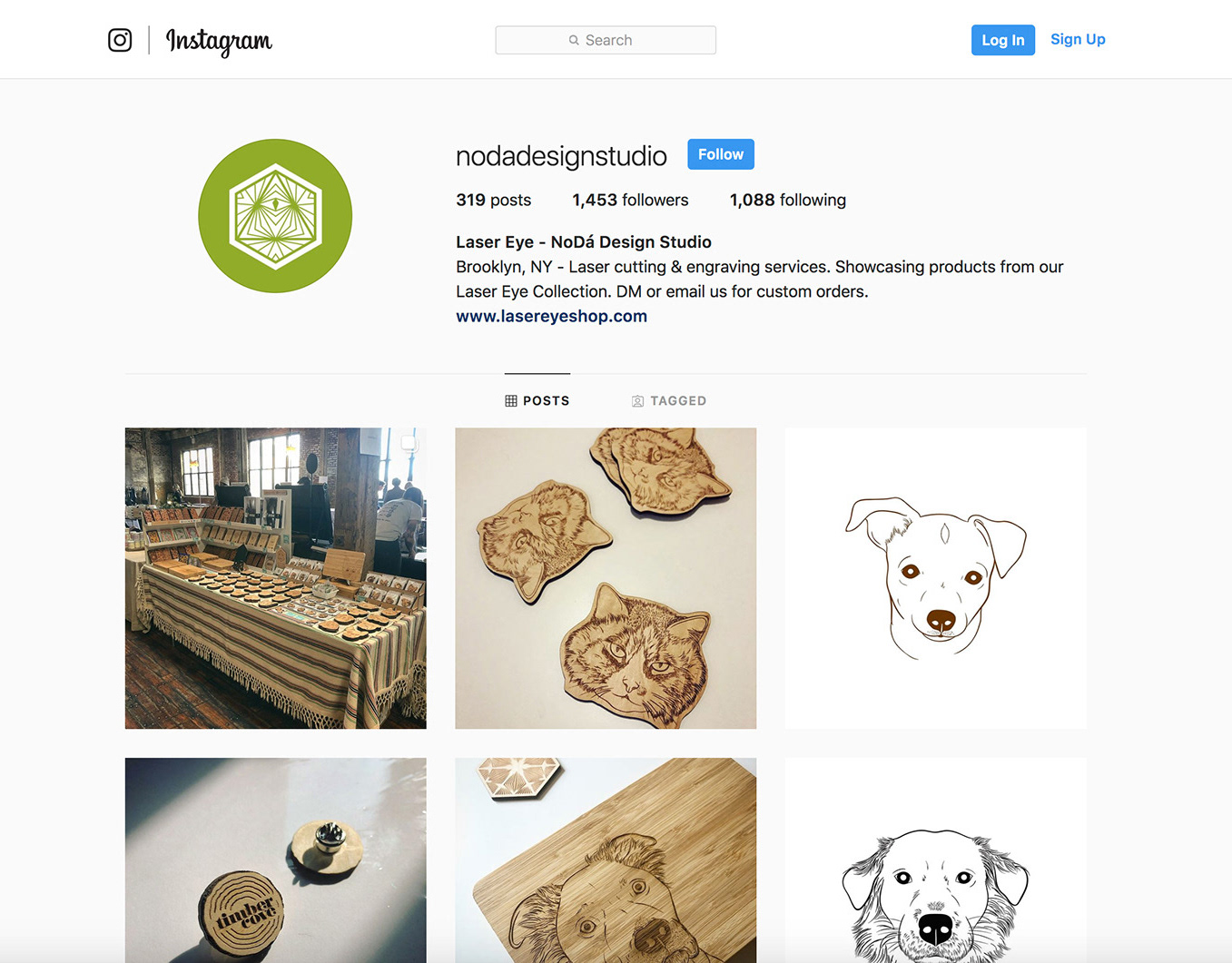Visit www.lasereyeshop.com link
This screenshot has width=1232, height=963.
tap(551, 316)
